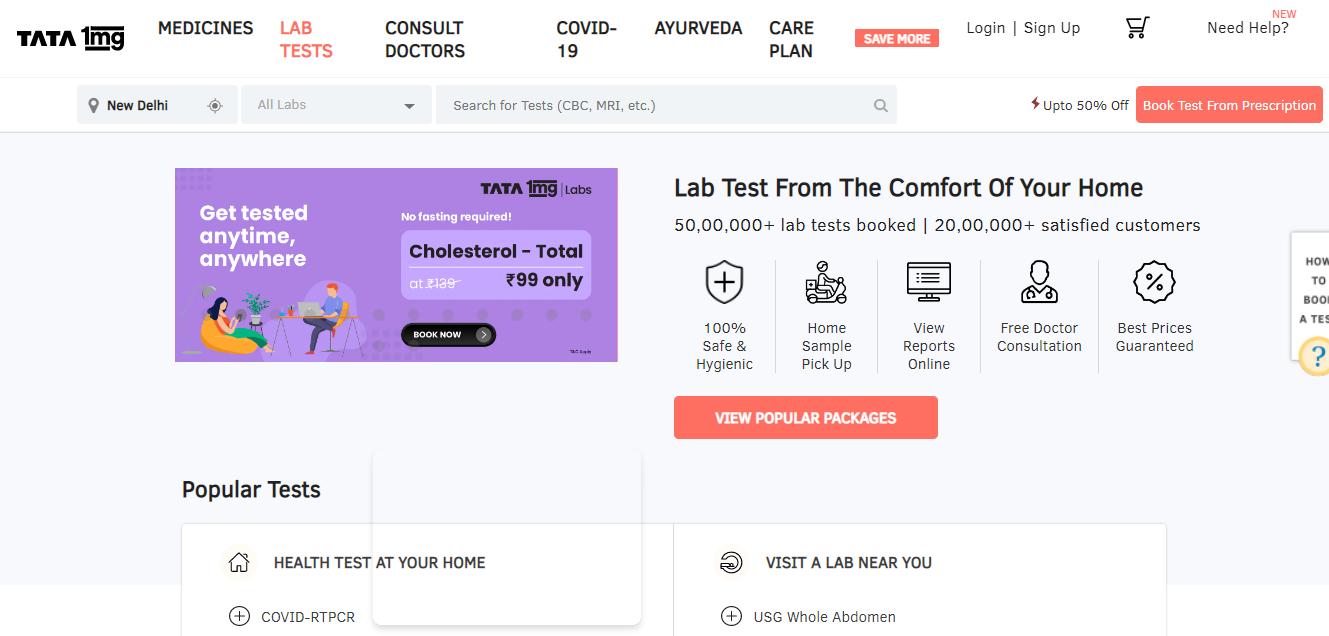The image size is (1329, 636).
Task: Click the search magnifier icon
Action: click(881, 105)
